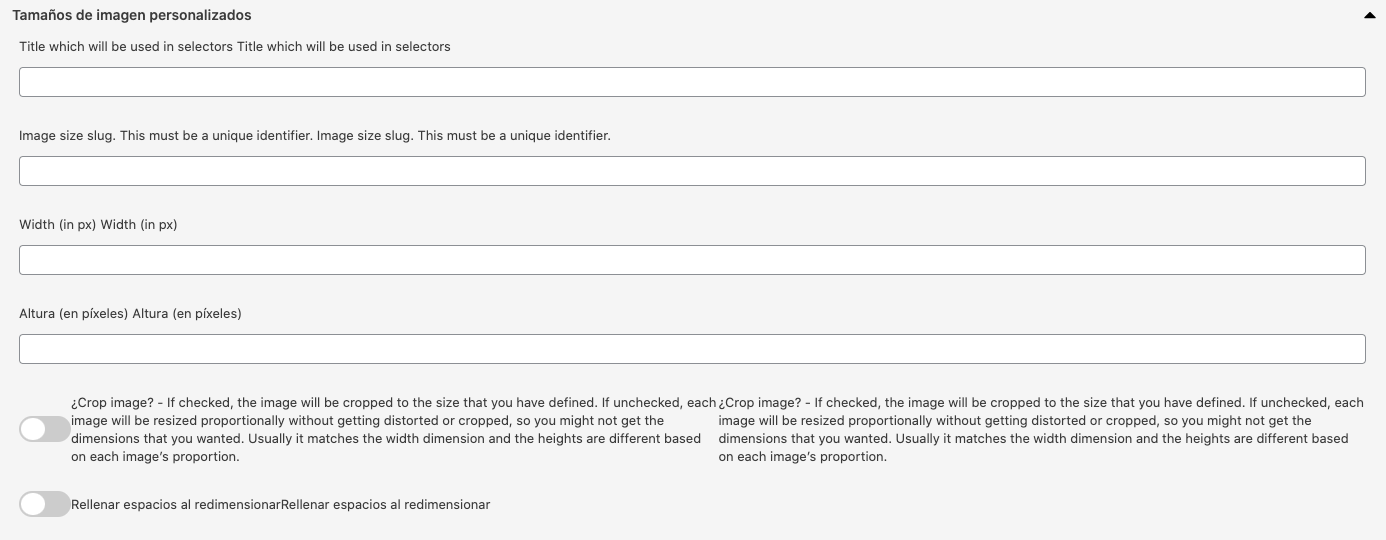Screen dimensions: 1386x540
Task: Enable the Crop image toggle switch
Action: (x=44, y=429)
